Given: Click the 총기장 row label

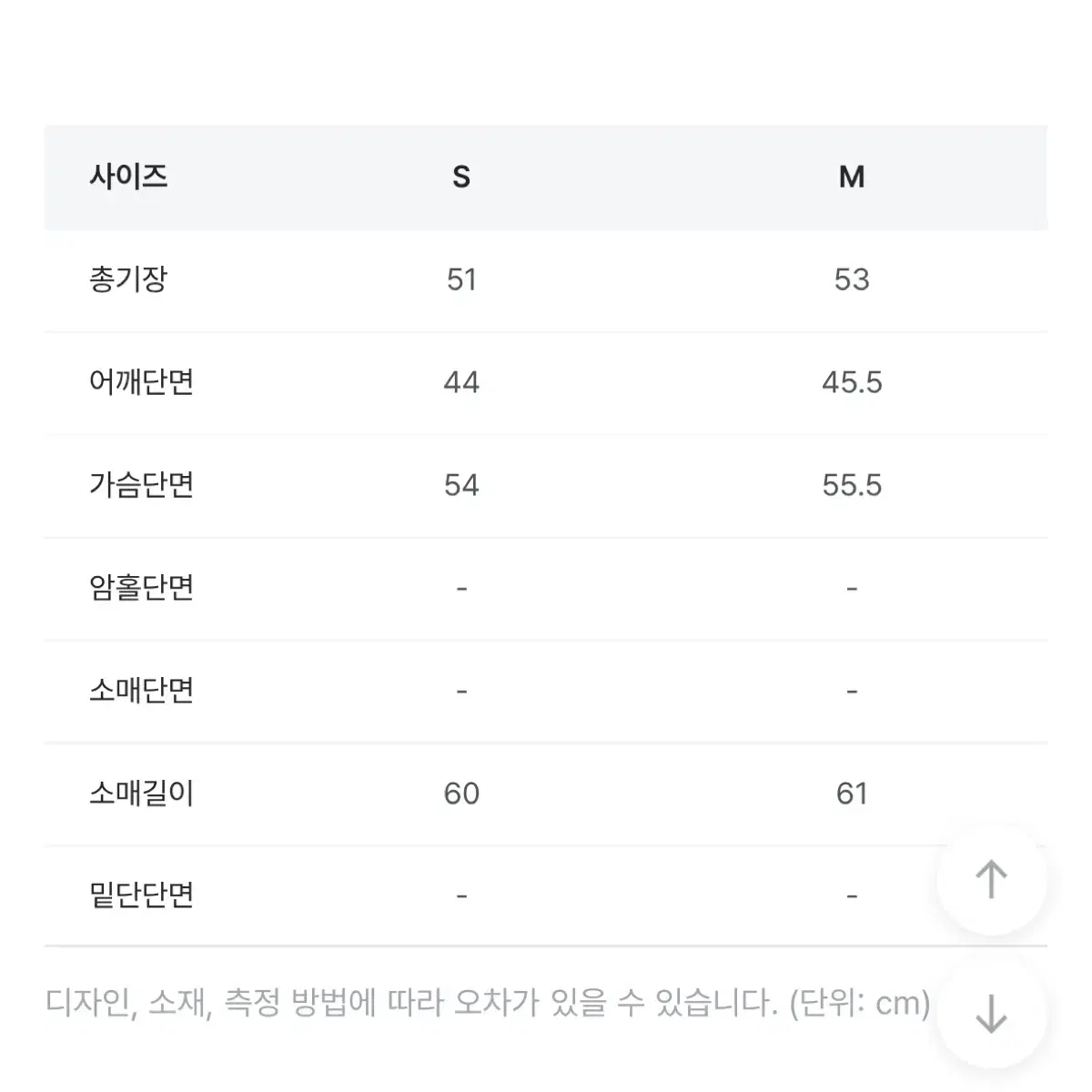Looking at the screenshot, I should (x=128, y=278).
